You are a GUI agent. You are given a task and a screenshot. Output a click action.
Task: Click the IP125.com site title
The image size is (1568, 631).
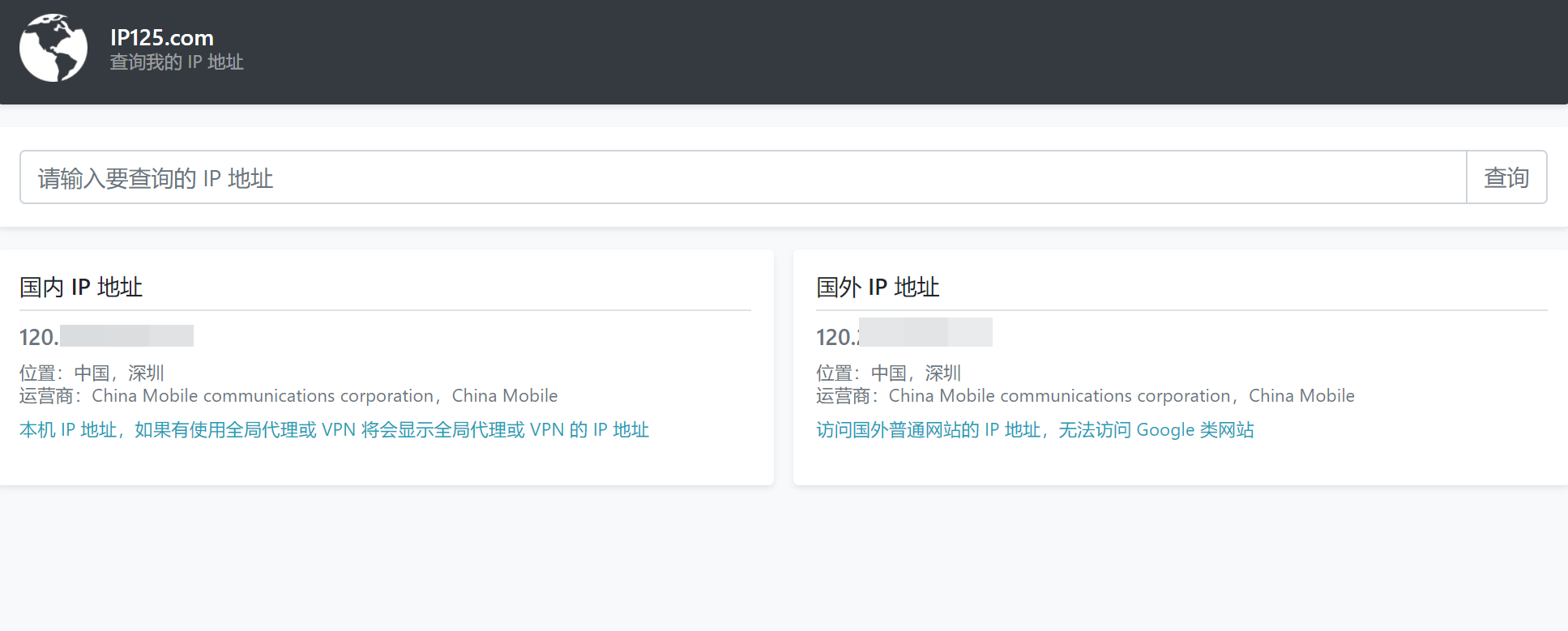[161, 37]
